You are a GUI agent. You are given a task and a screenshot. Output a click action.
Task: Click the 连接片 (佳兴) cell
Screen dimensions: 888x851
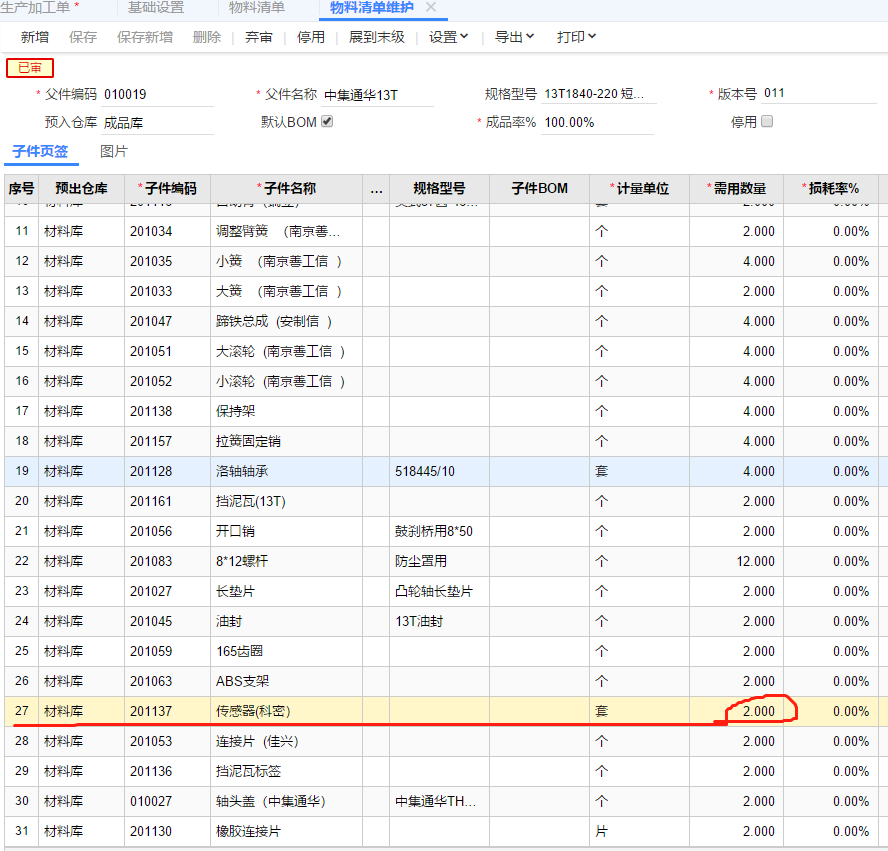pos(287,742)
